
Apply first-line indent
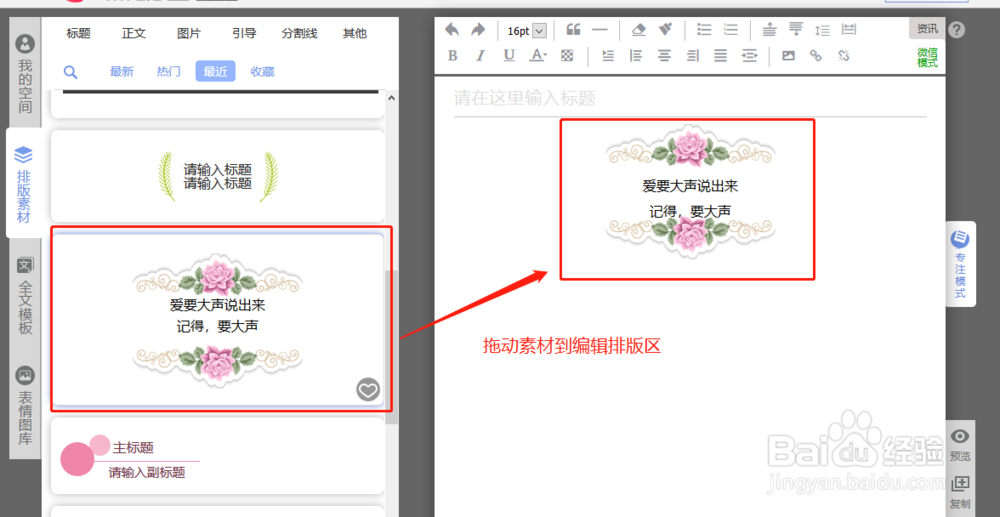click(608, 55)
